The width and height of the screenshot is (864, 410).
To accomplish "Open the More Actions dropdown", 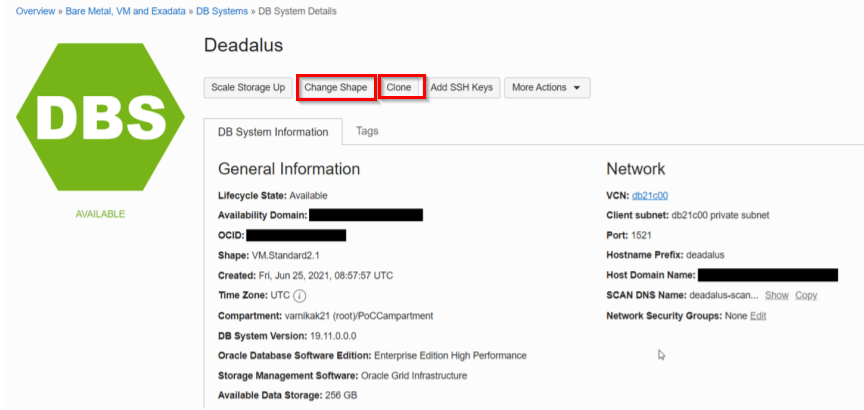I will point(546,88).
